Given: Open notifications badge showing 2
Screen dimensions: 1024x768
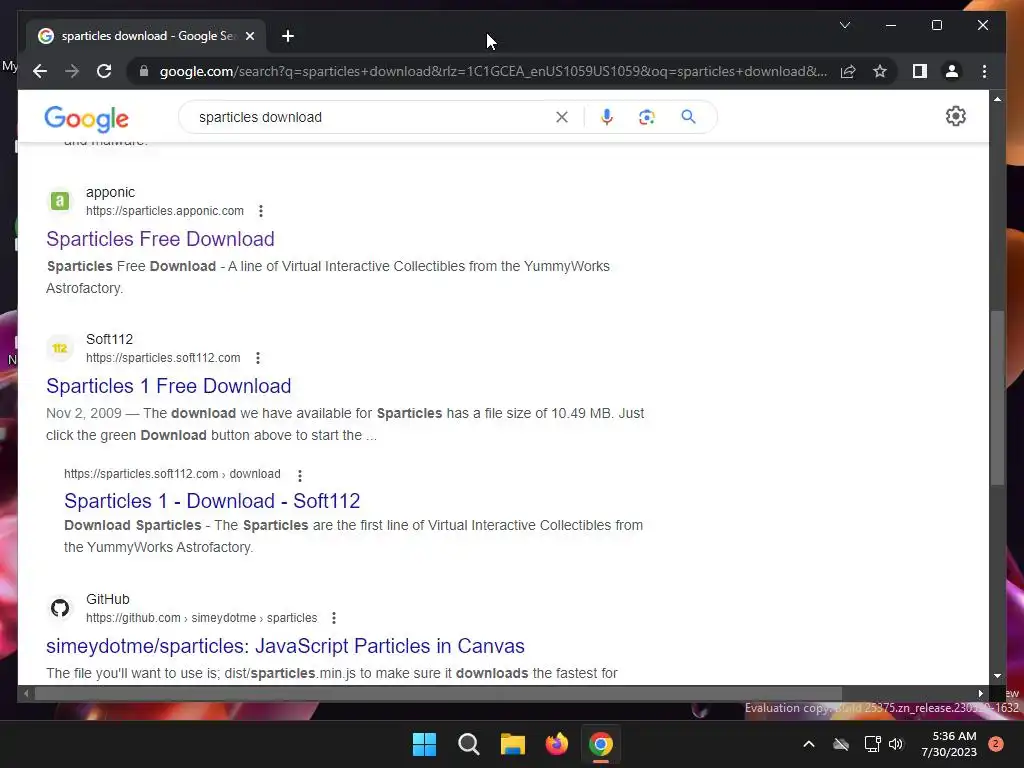Looking at the screenshot, I should click(x=995, y=744).
